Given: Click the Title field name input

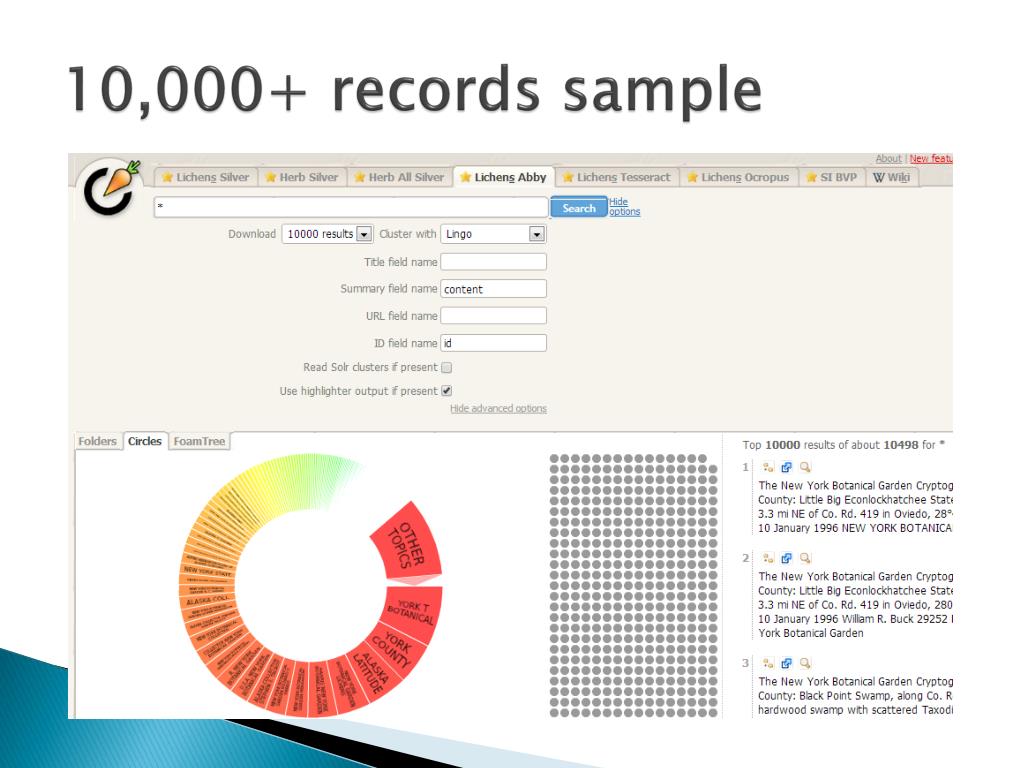Looking at the screenshot, I should [493, 262].
